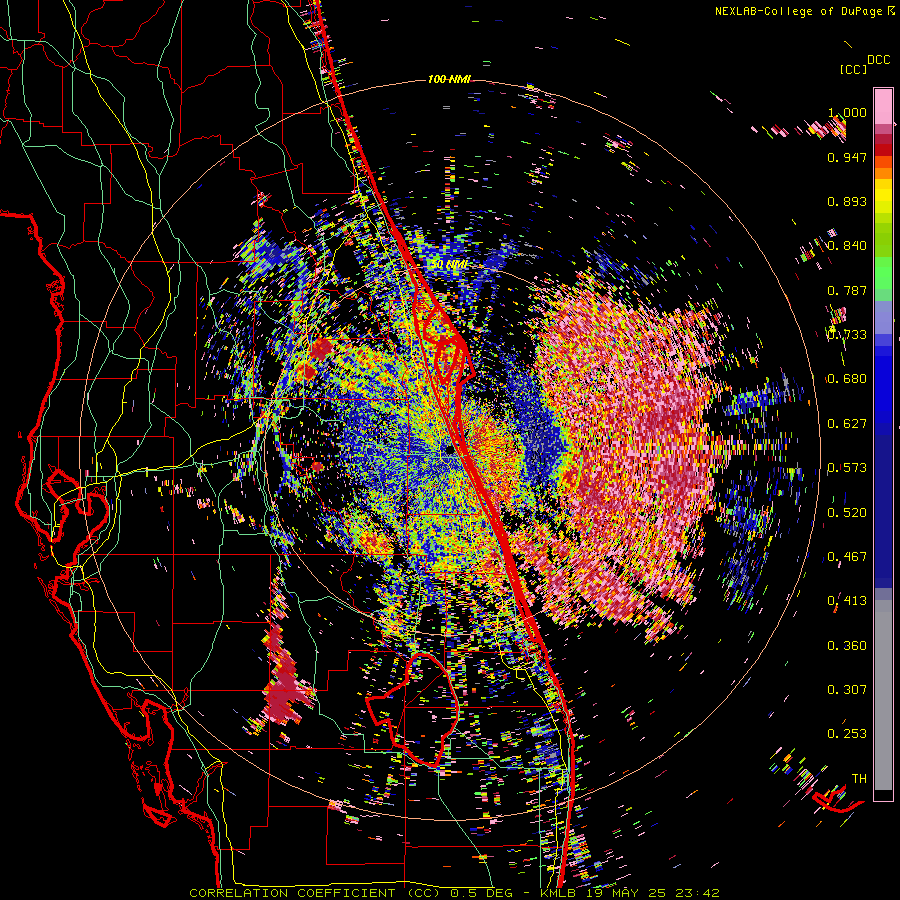Image resolution: width=900 pixels, height=900 pixels.
Task: Click the 50 NMI range ring label
Action: click(x=449, y=265)
